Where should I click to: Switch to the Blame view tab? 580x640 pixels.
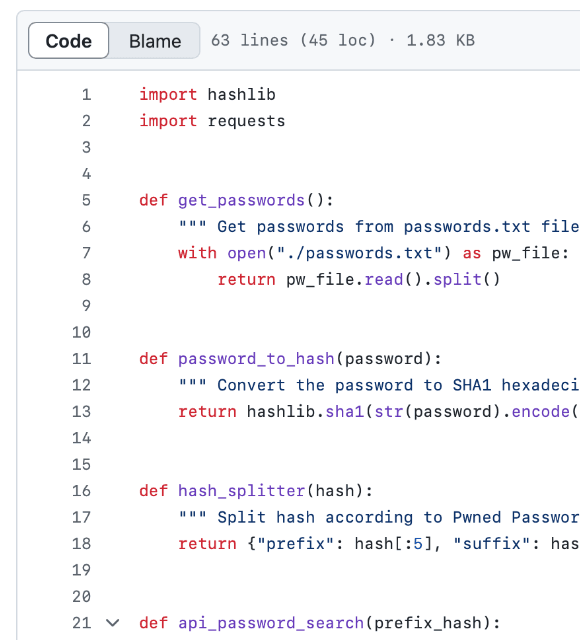(155, 41)
